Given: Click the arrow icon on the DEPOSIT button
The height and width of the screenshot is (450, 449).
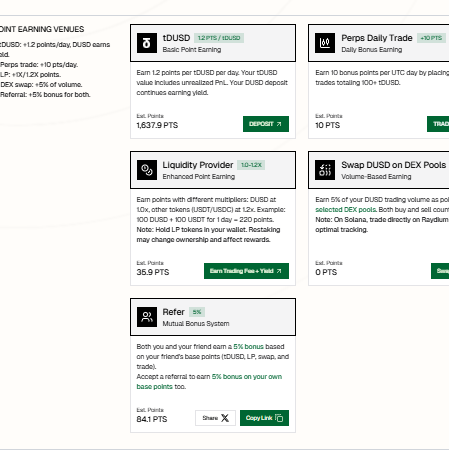Looking at the screenshot, I should 279,124.
